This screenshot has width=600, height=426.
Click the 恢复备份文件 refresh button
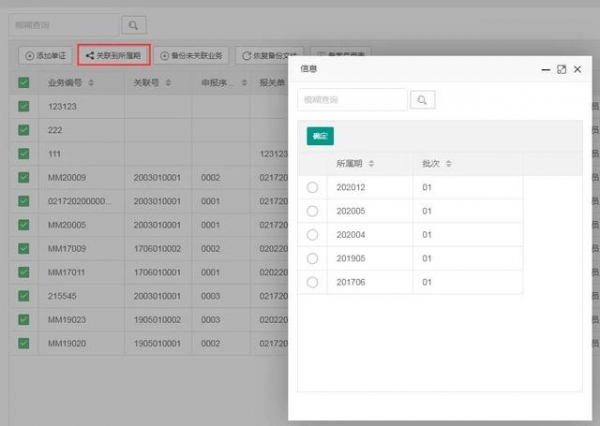(270, 56)
